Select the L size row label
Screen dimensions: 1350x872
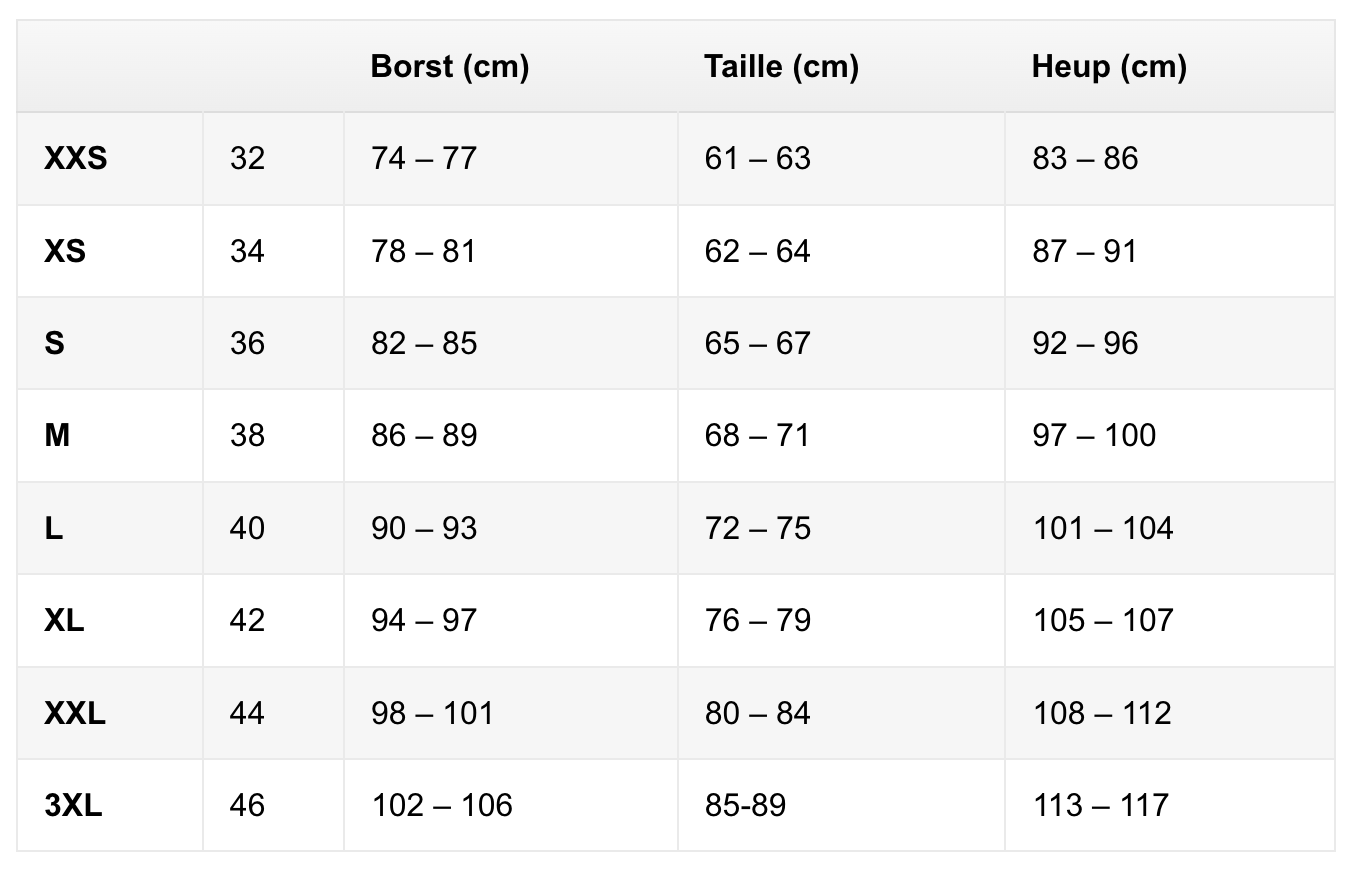54,528
